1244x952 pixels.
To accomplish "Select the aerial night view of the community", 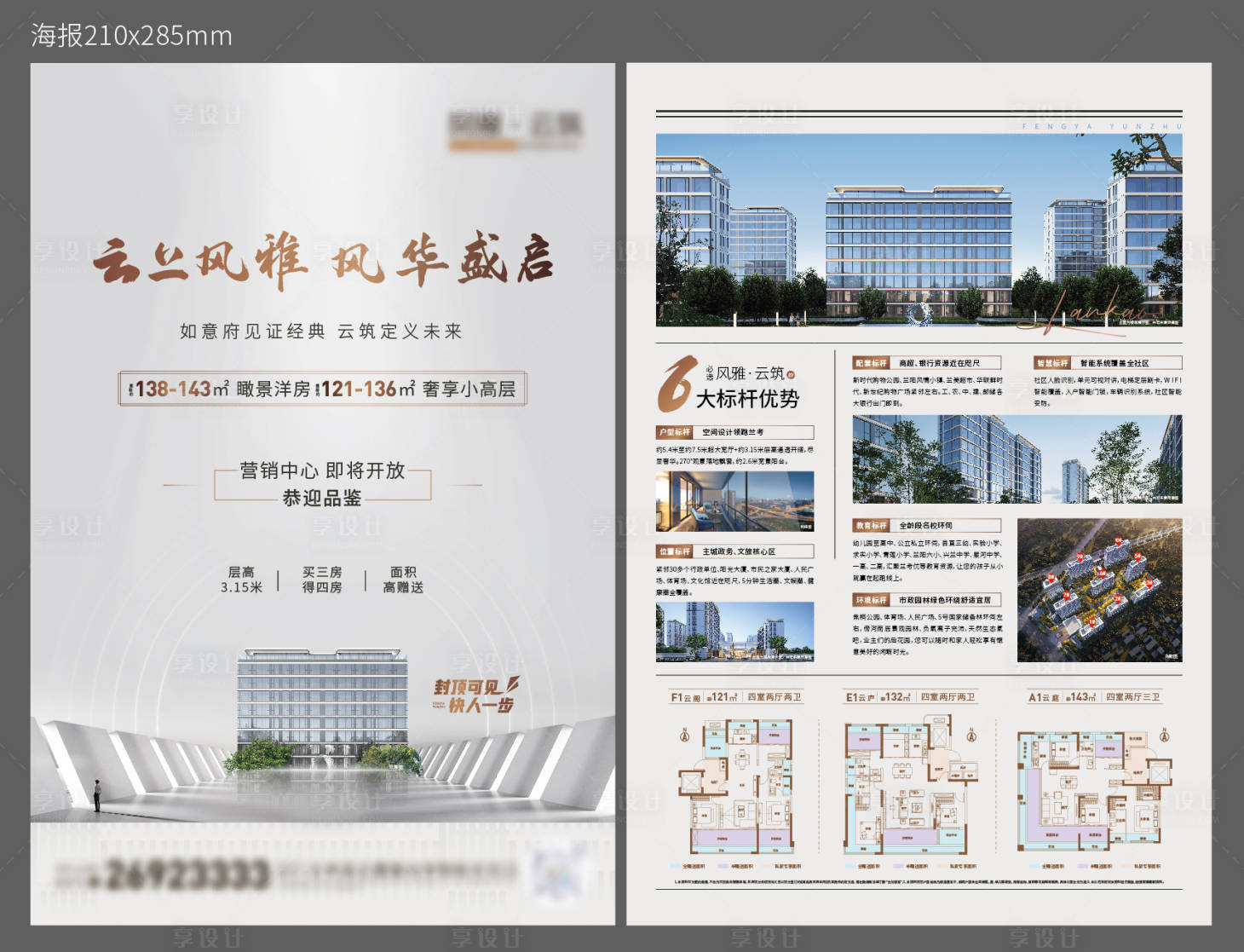I will 1099,590.
